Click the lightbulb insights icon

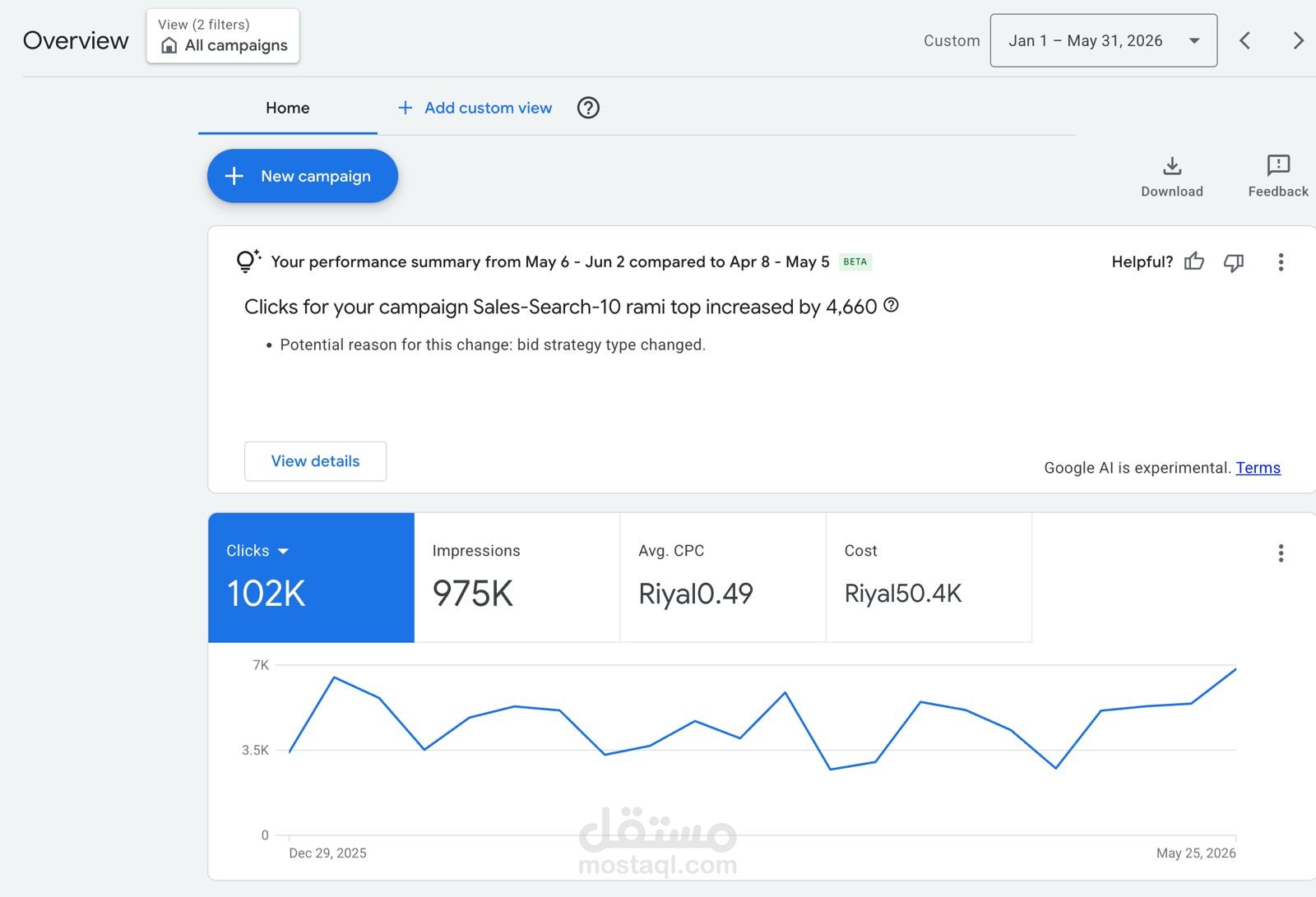tap(248, 261)
